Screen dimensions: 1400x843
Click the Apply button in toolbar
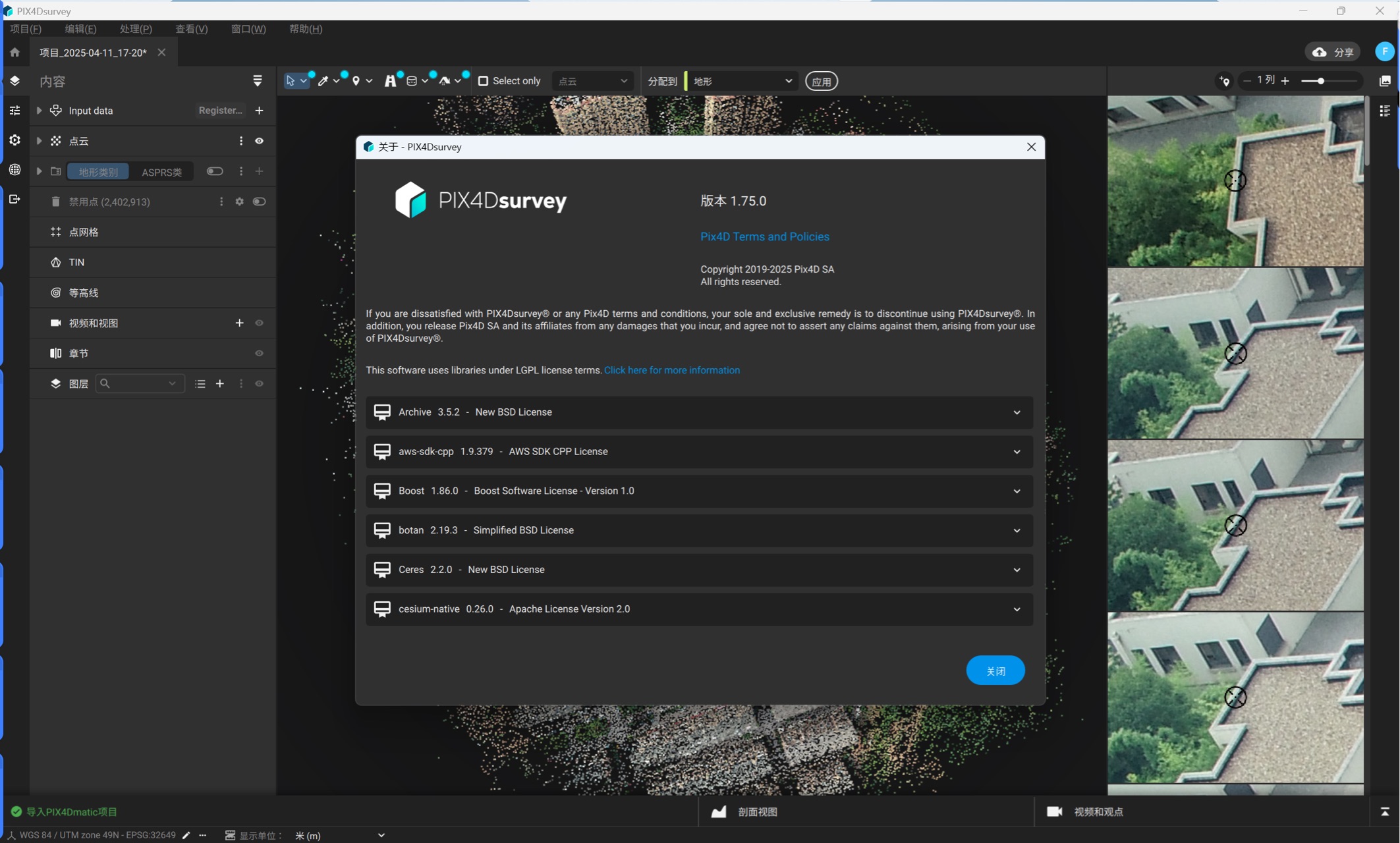[821, 82]
